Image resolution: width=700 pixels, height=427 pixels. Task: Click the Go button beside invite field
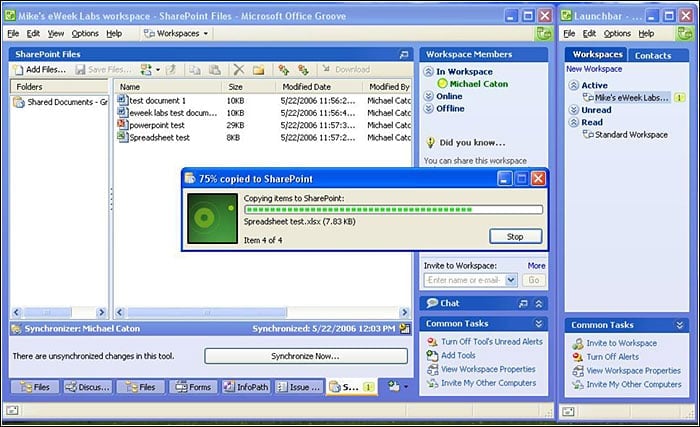[533, 280]
